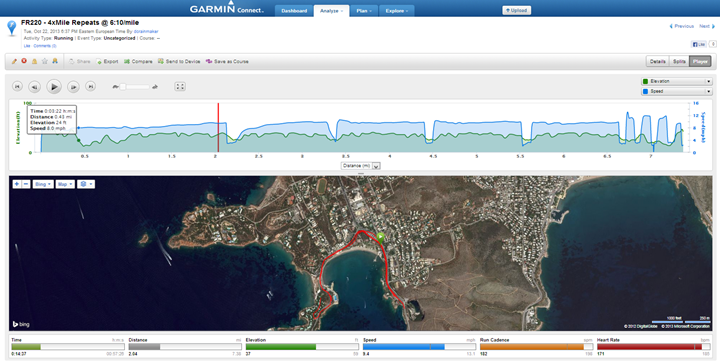Viewport: 720px width, 363px height.
Task: Export the activity
Action: point(107,61)
